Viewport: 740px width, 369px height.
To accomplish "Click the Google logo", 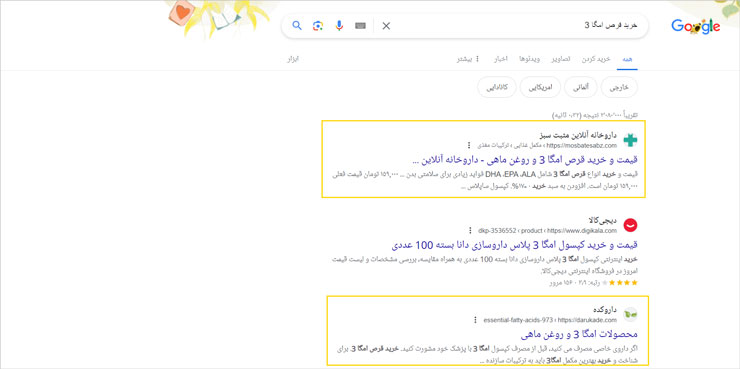I will [x=696, y=26].
